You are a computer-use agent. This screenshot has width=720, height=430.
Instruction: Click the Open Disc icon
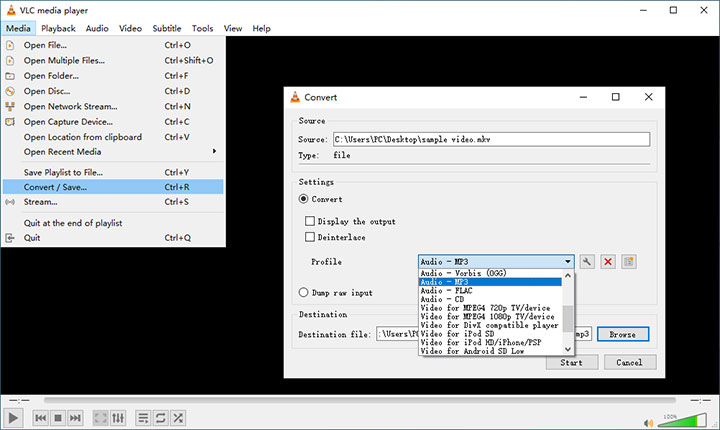click(x=10, y=91)
